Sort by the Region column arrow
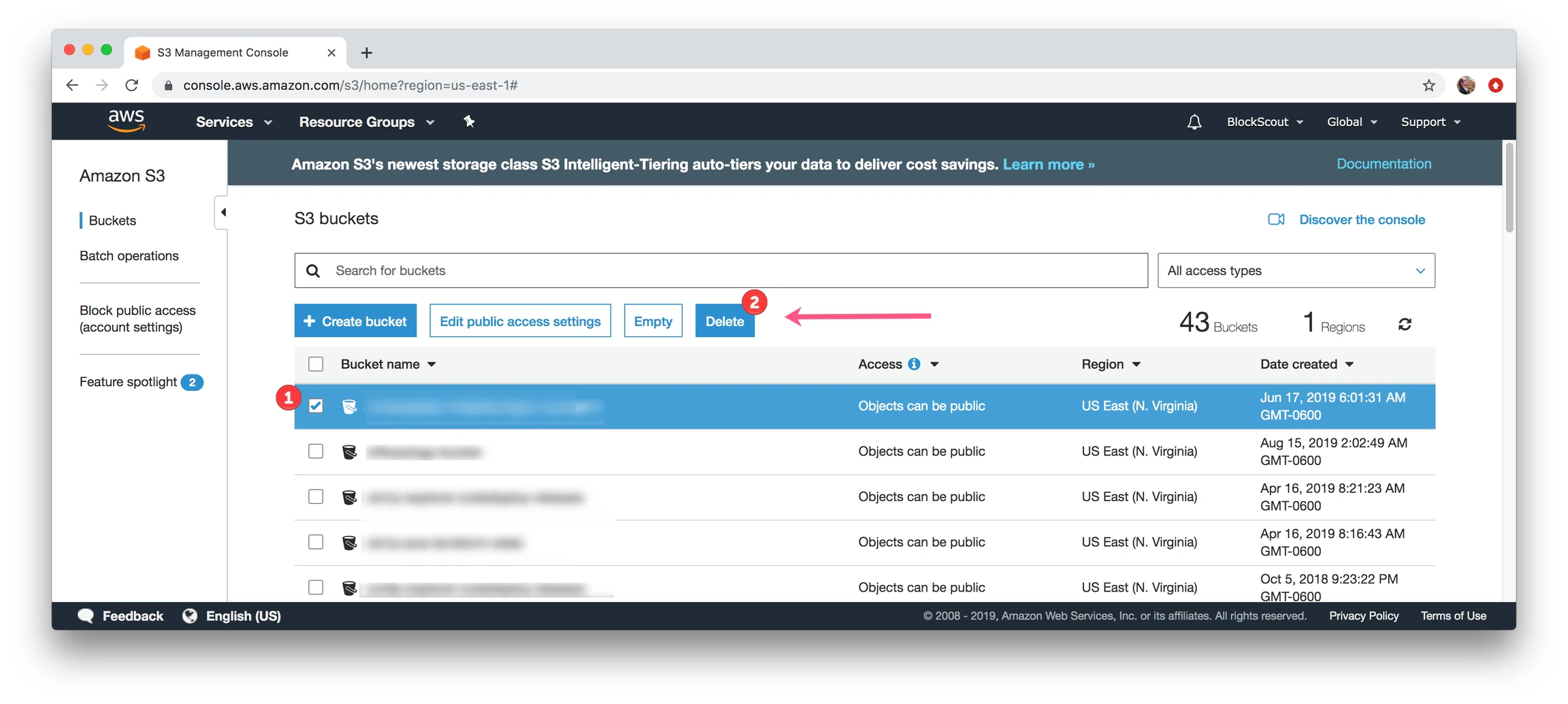The image size is (1568, 704). pyautogui.click(x=1136, y=365)
